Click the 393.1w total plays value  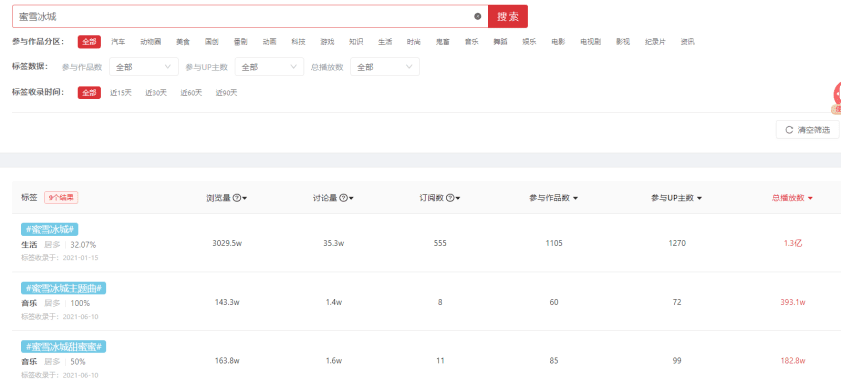point(793,302)
